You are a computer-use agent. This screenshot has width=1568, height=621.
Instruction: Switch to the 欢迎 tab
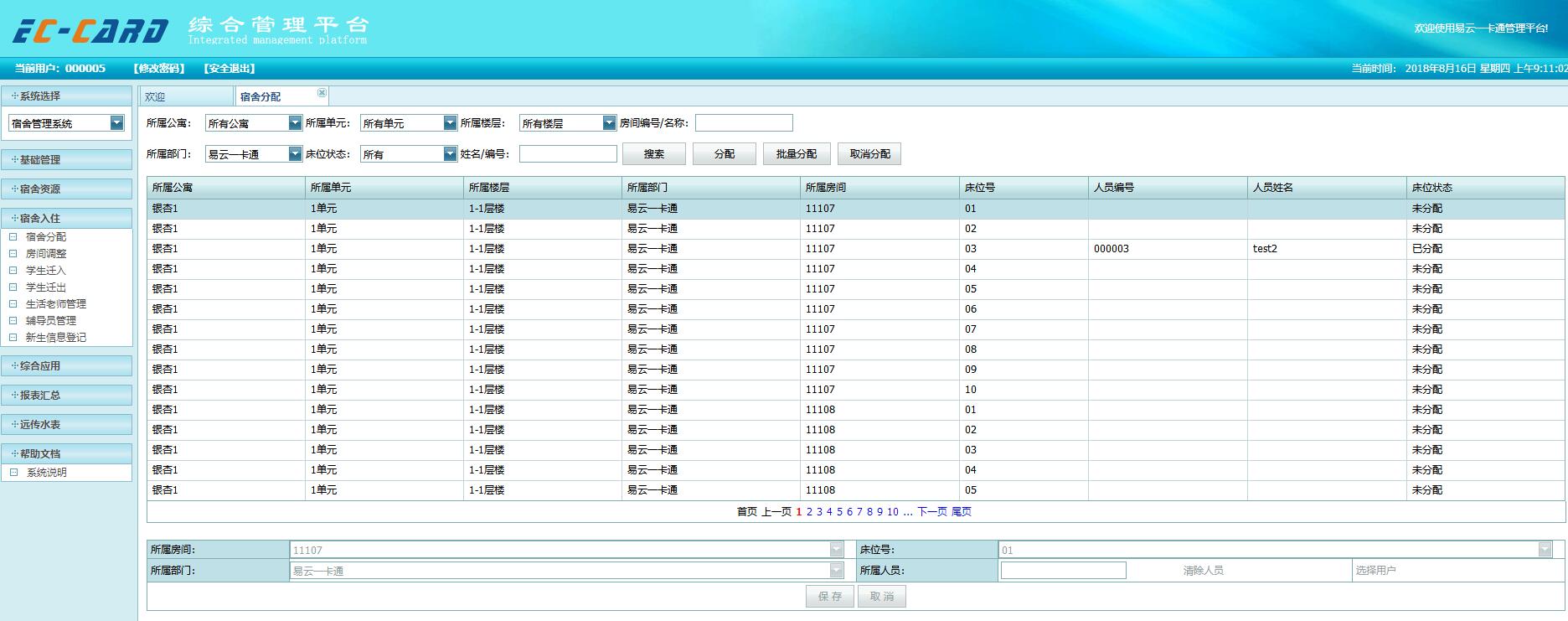coord(186,96)
